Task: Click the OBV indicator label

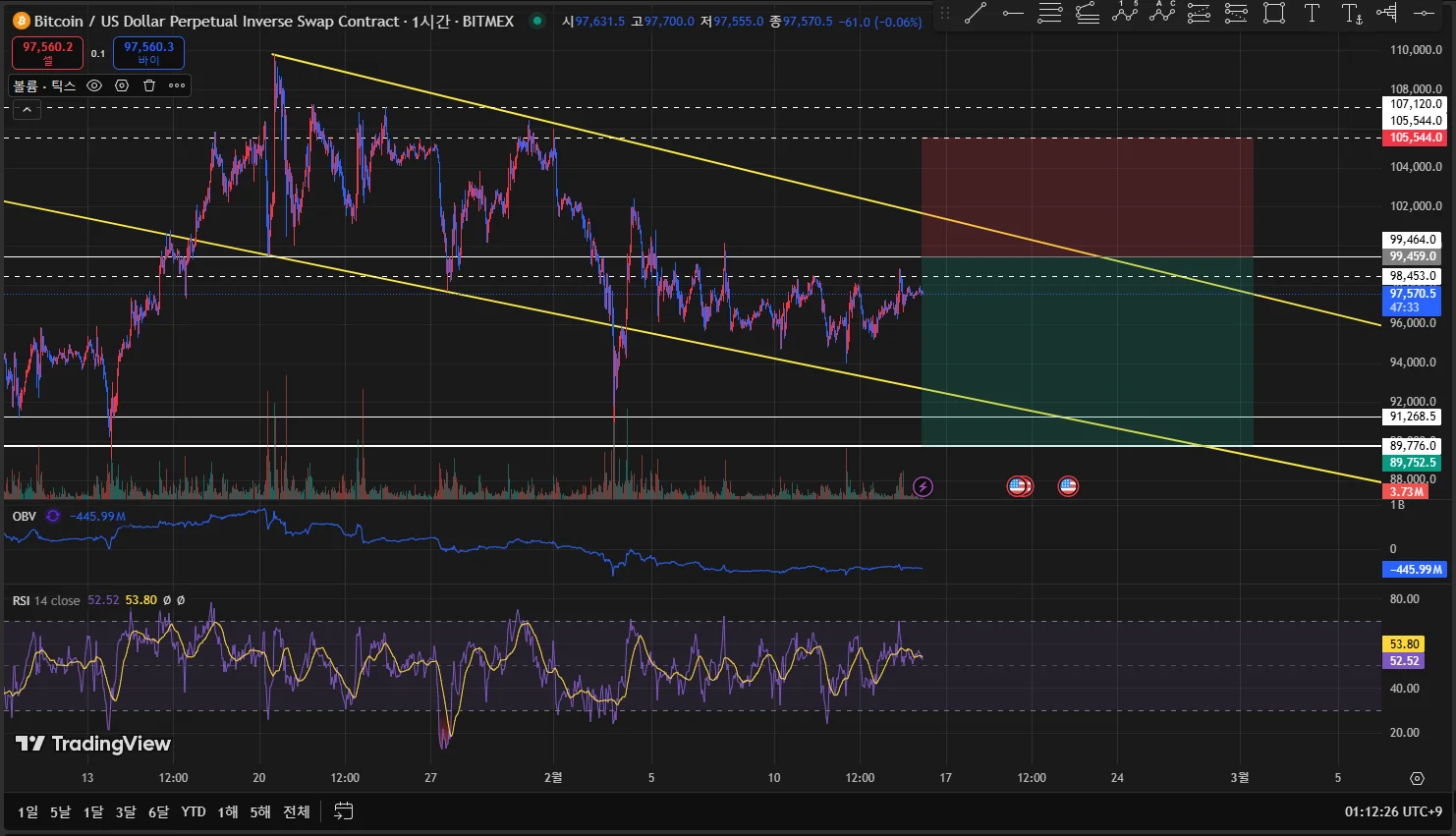Action: point(24,517)
